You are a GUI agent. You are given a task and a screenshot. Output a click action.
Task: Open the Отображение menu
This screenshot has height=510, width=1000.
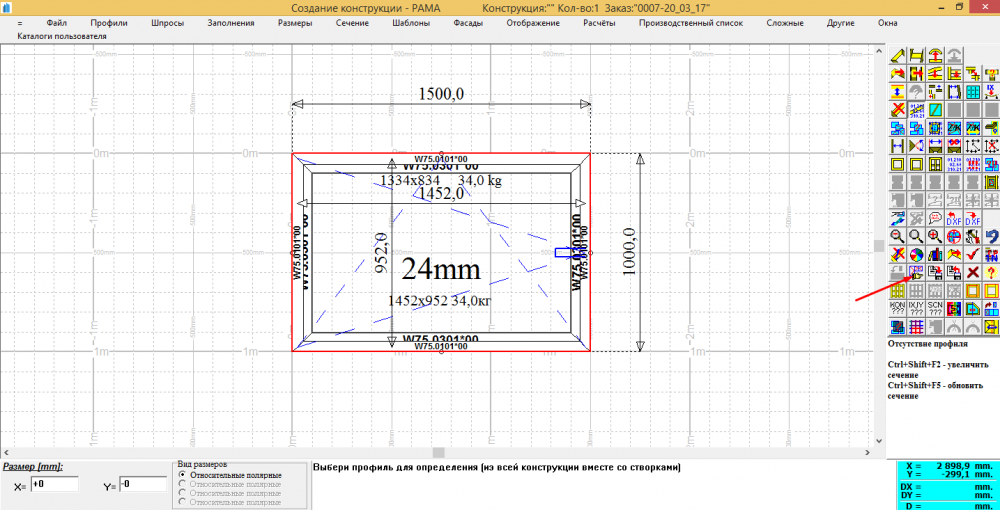[x=533, y=23]
